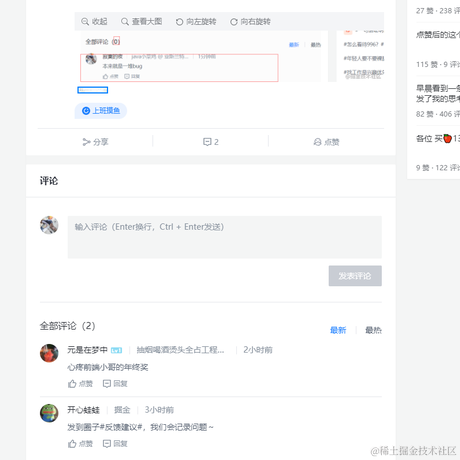The width and height of the screenshot is (460, 460).
Task: Submit with the 发表评论 button
Action: (x=355, y=276)
